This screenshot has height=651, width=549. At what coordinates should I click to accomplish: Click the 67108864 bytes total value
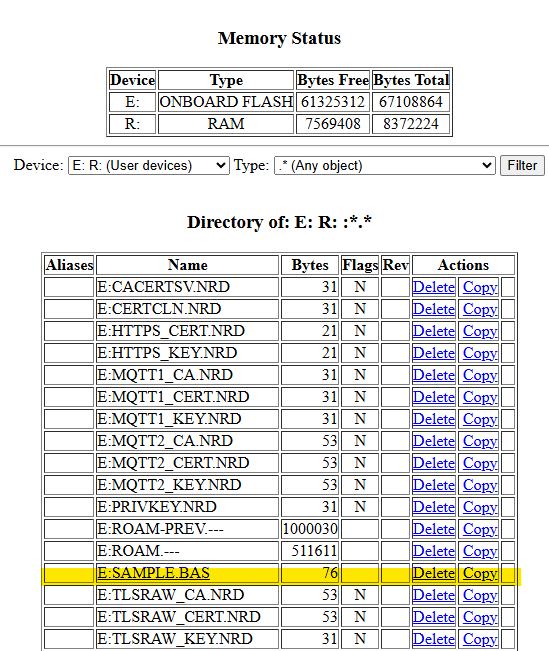[x=411, y=102]
